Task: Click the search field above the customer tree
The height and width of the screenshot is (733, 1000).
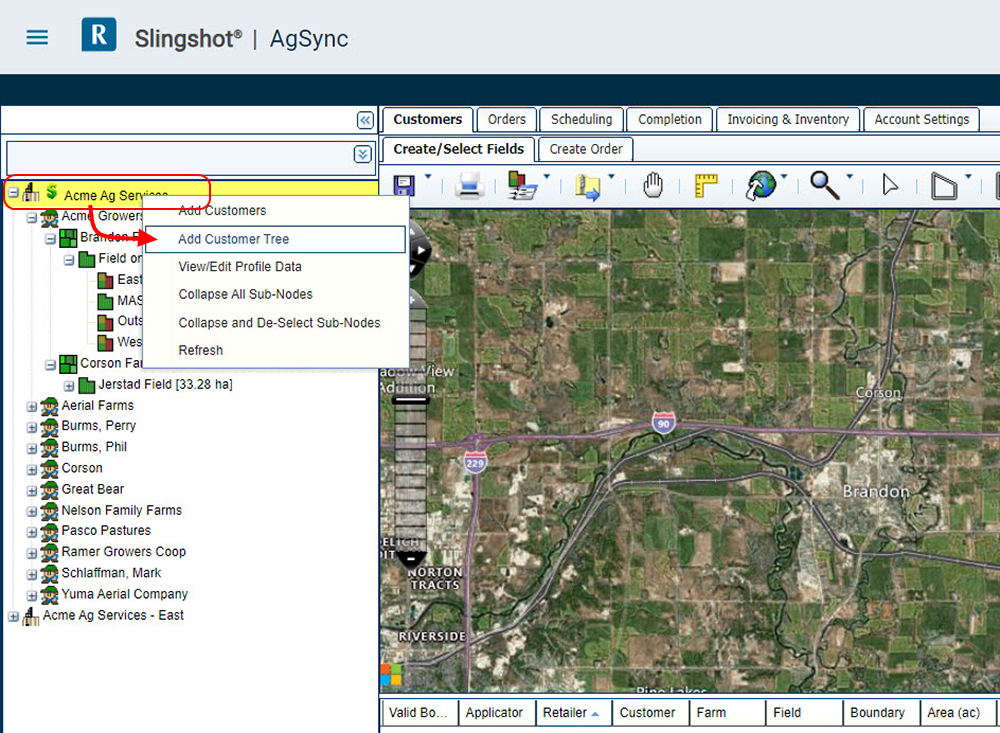Action: point(179,156)
